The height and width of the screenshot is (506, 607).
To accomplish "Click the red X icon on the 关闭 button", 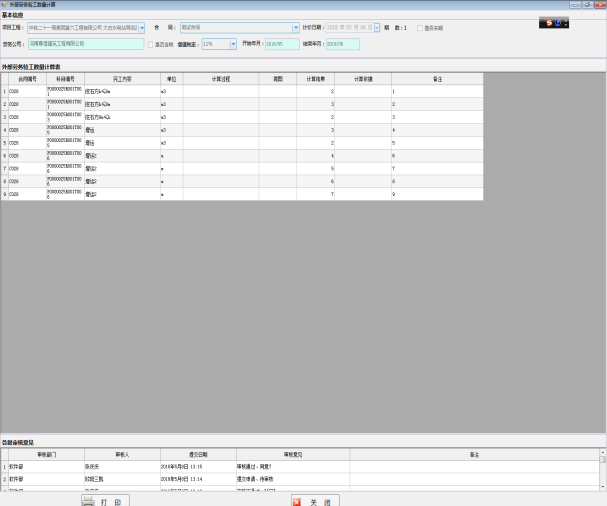I will [297, 500].
